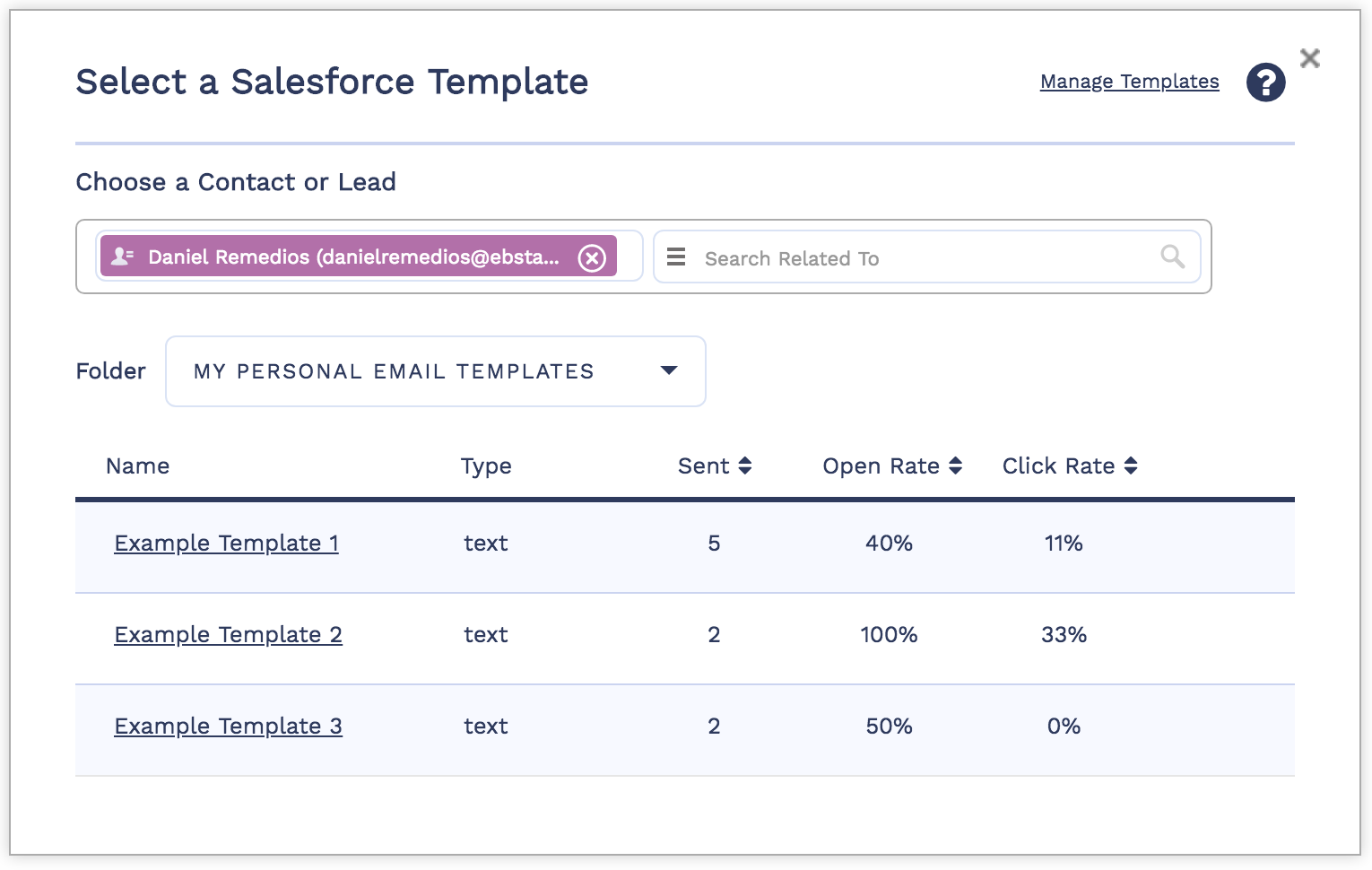Click the contact person icon in chip
Viewport: 1372px width, 870px height.
tap(122, 257)
